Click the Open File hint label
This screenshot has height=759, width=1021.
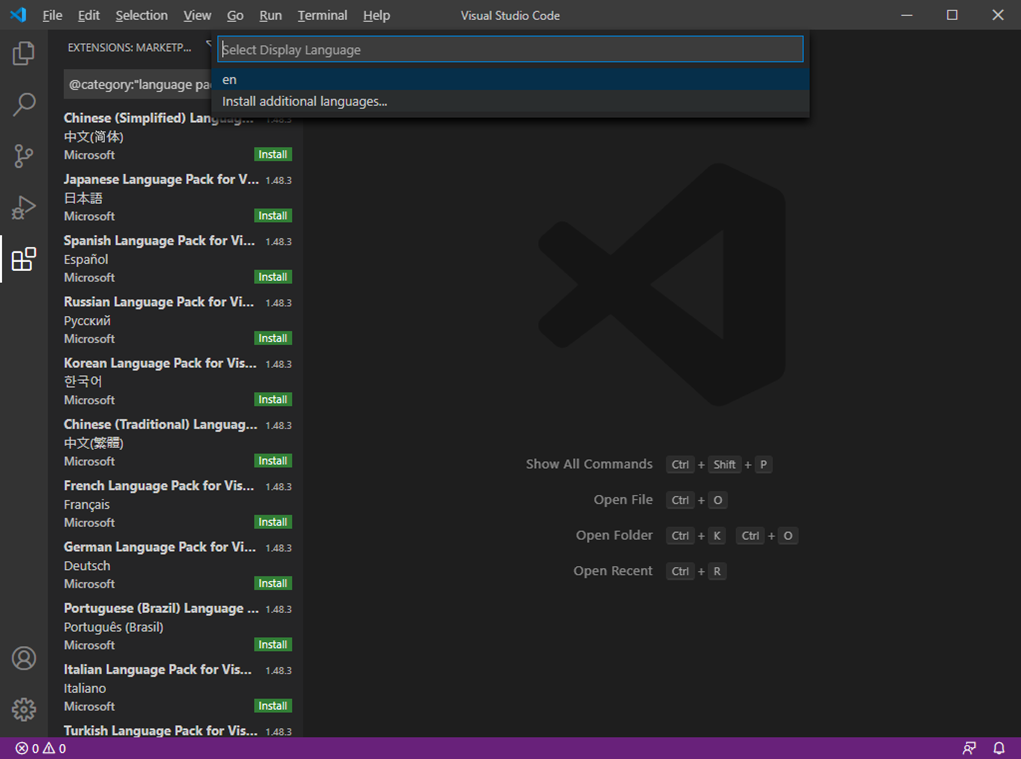623,500
